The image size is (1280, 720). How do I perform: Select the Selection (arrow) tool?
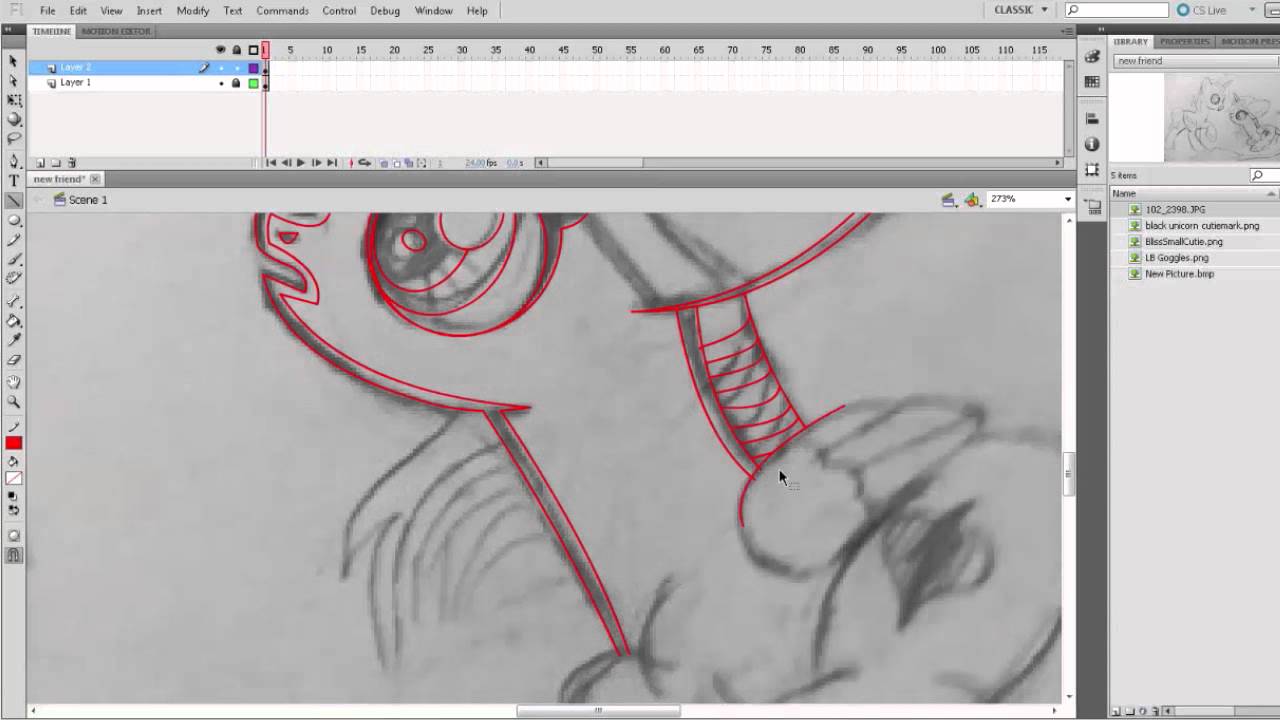click(14, 61)
